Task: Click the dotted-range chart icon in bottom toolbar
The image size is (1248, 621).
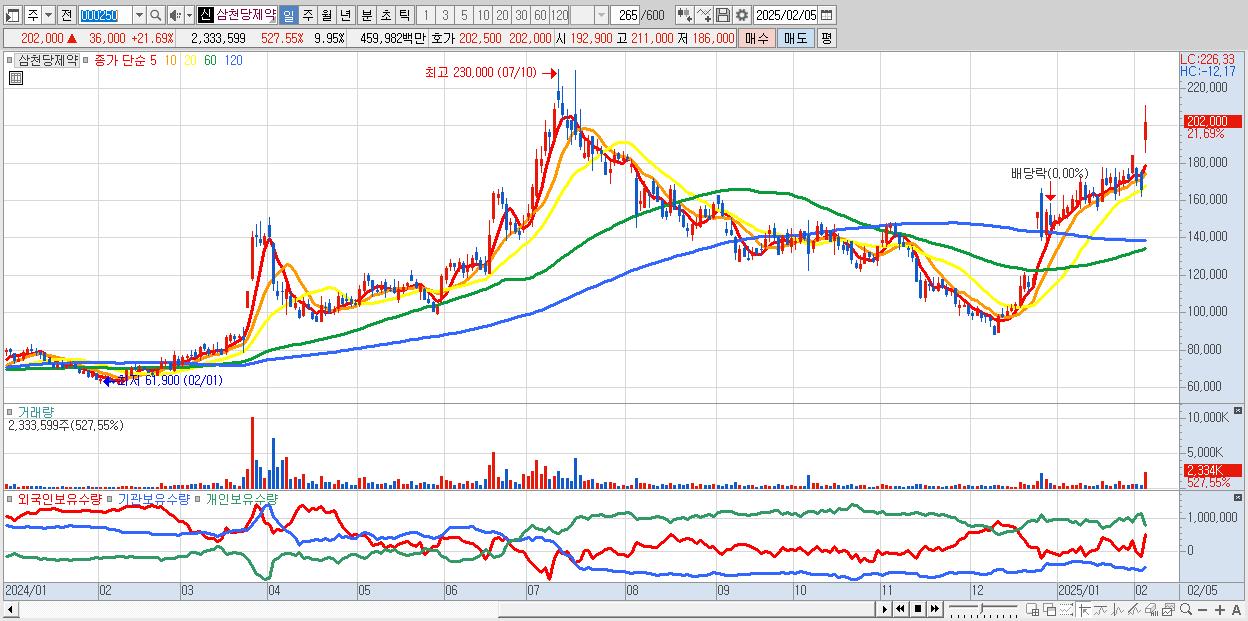Action: click(1066, 610)
